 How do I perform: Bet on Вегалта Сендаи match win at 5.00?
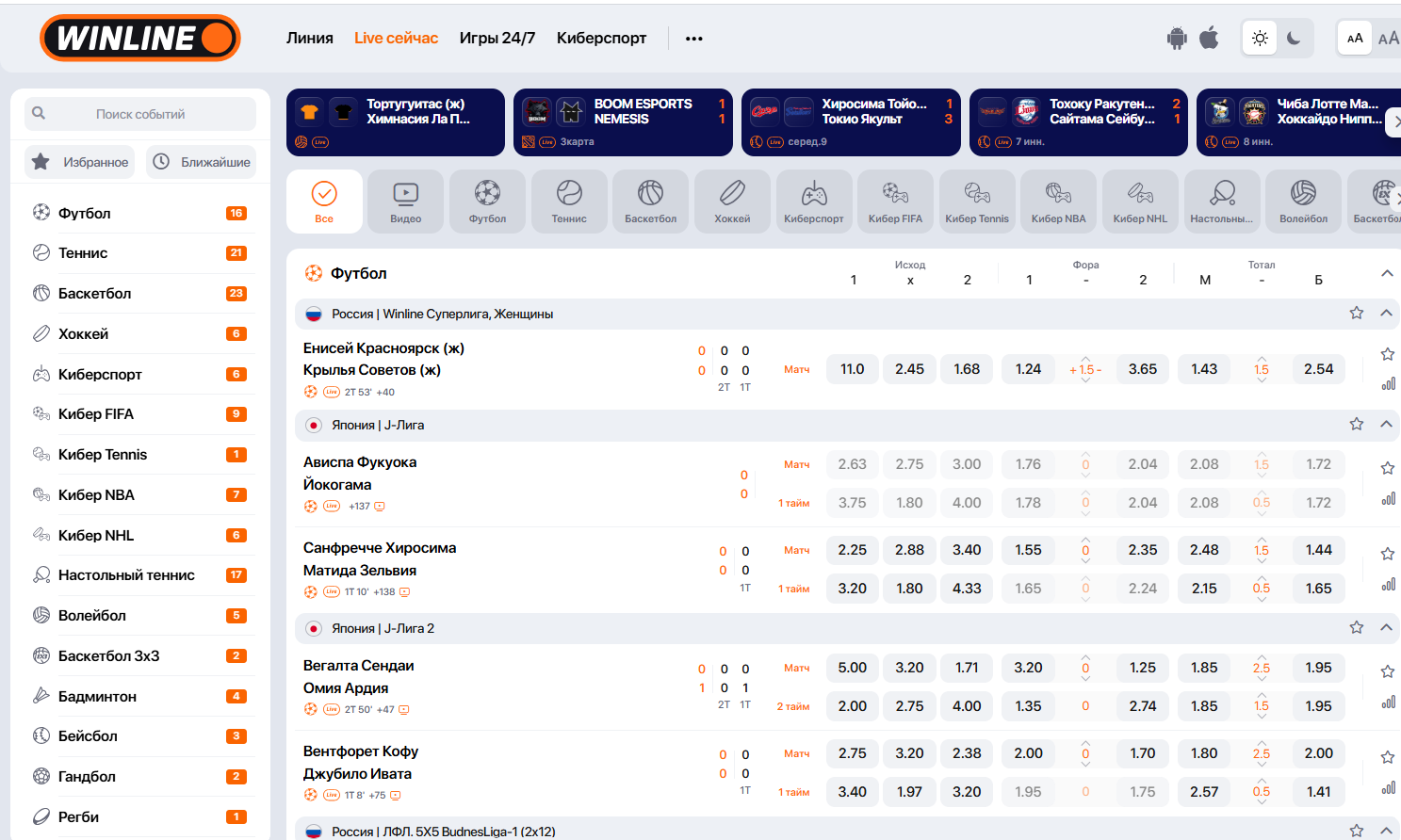[x=853, y=668]
